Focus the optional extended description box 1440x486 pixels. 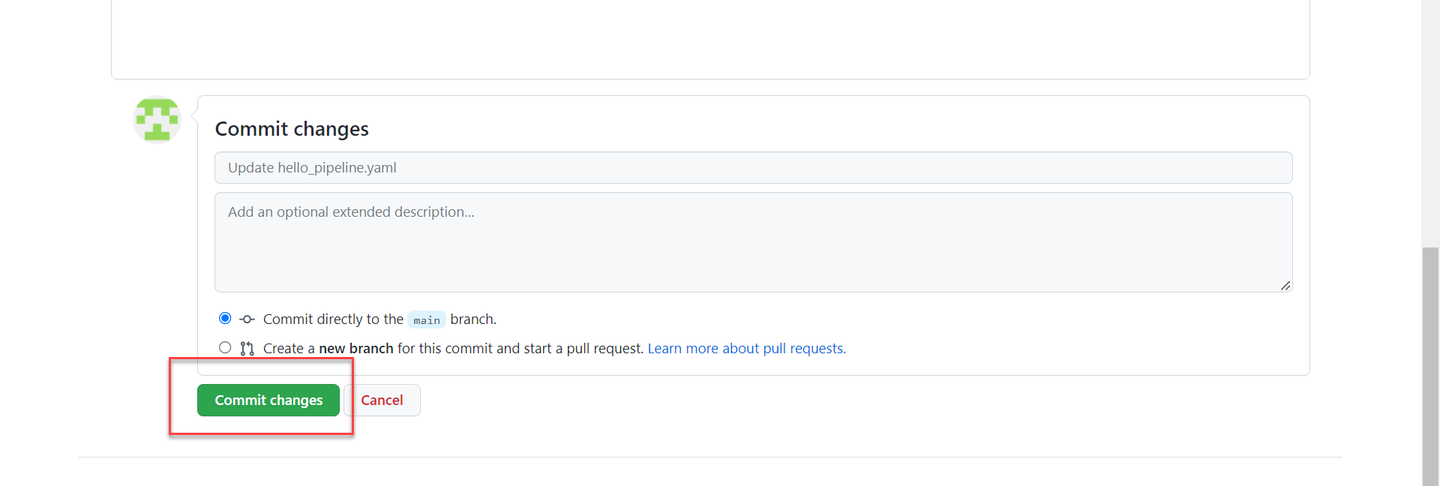click(753, 242)
